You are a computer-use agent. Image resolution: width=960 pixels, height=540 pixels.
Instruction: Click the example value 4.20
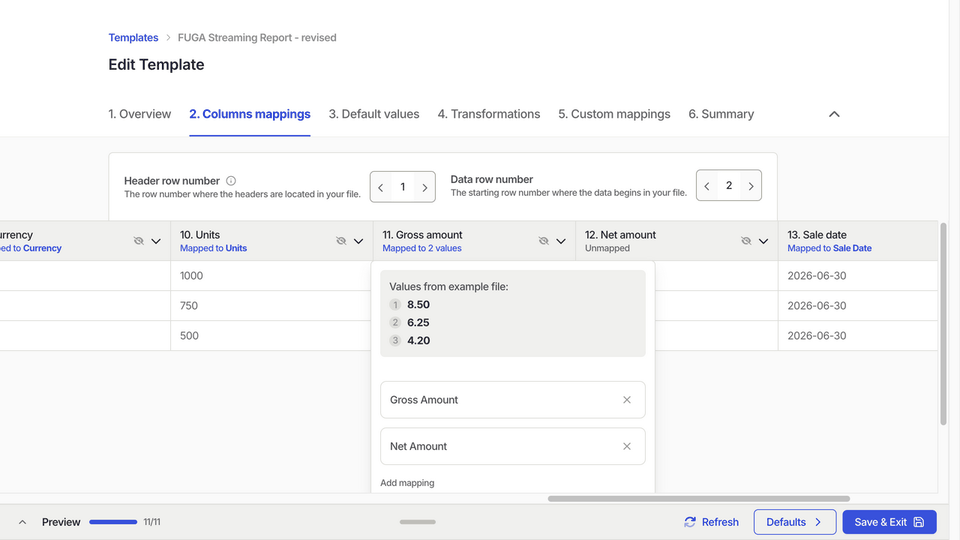pyautogui.click(x=418, y=340)
